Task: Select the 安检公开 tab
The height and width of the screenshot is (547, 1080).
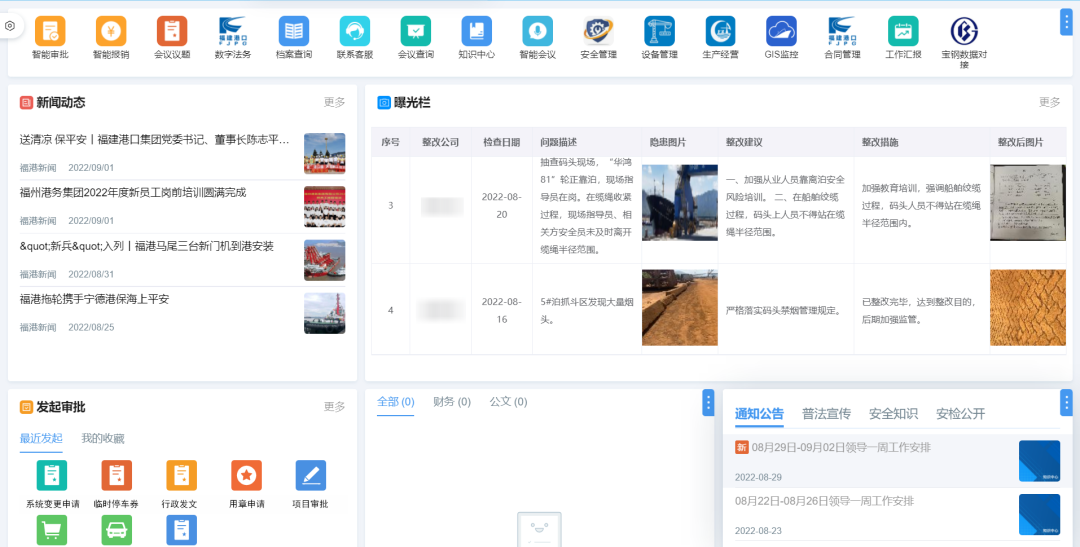Action: (960, 414)
